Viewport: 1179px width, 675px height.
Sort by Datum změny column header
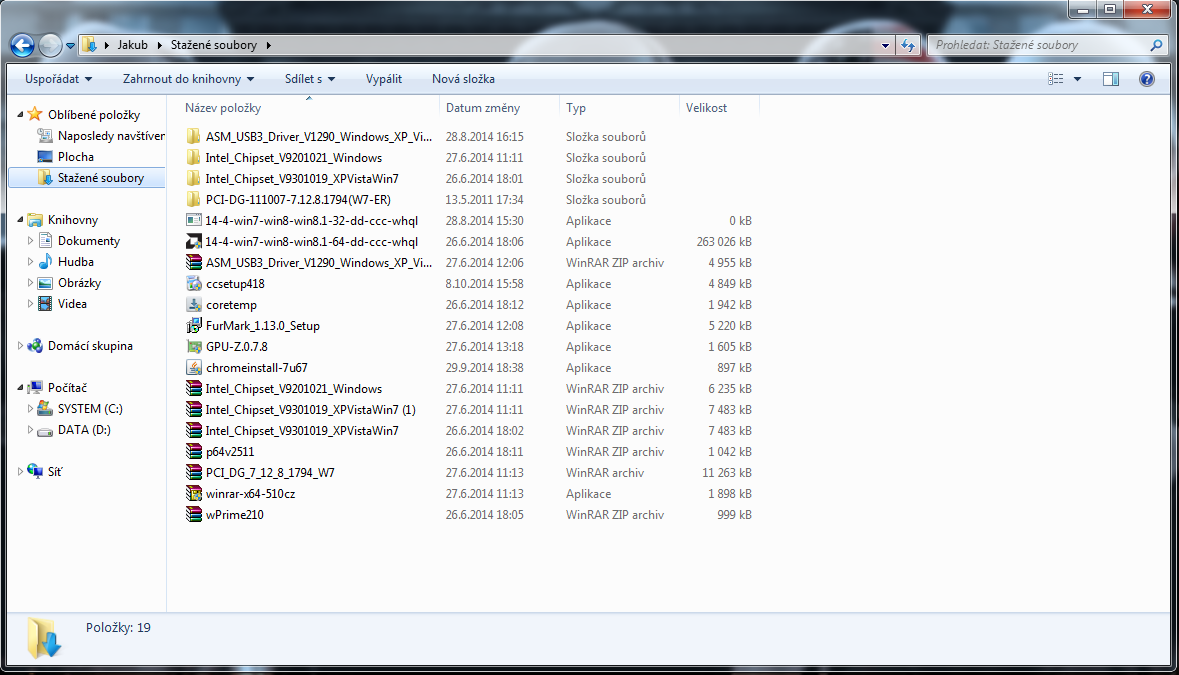coord(483,108)
